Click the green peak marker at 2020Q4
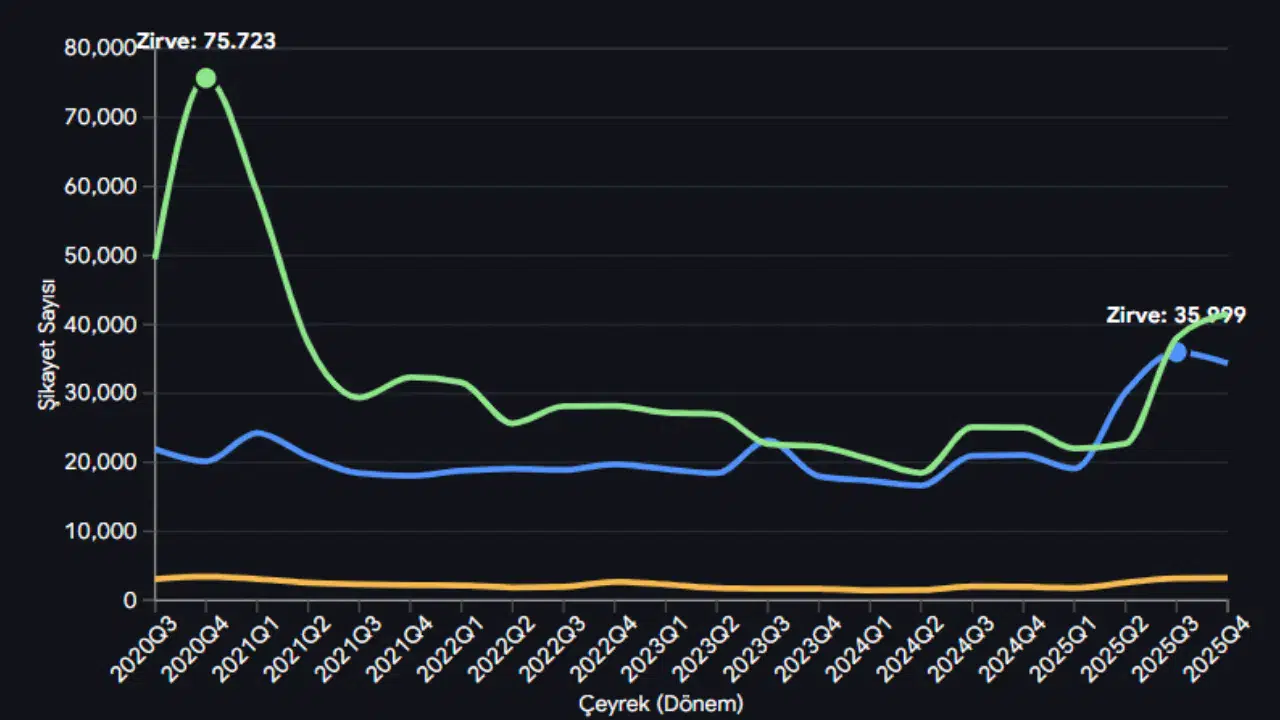 tap(206, 78)
